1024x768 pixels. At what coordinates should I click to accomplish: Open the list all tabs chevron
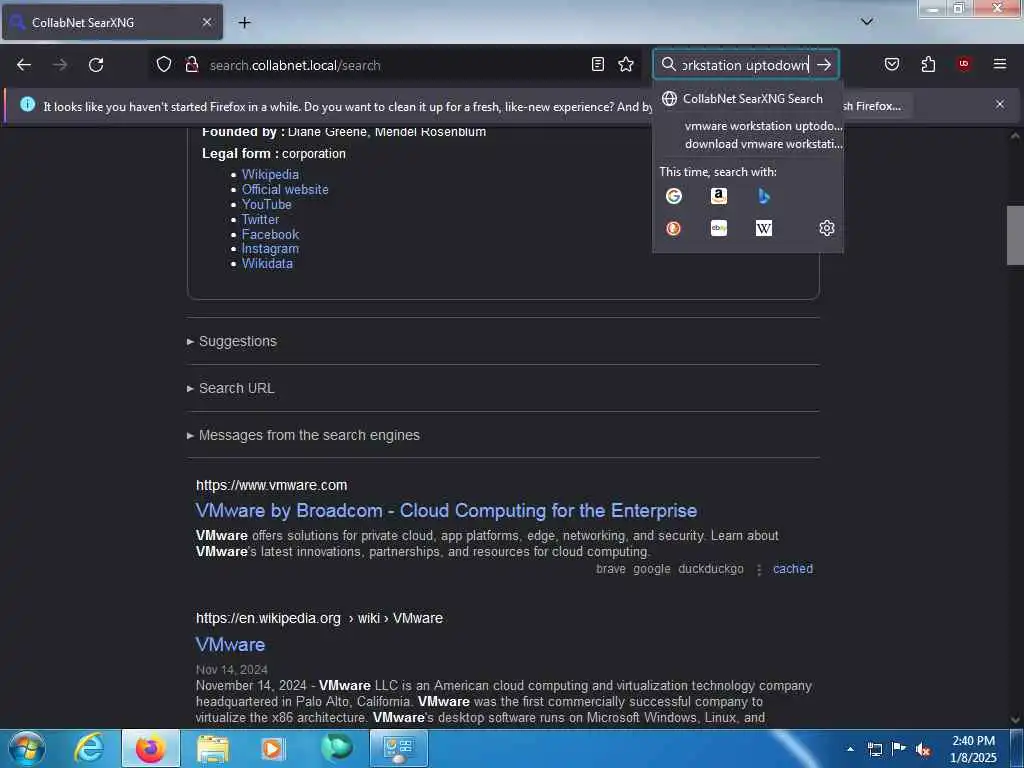coord(867,22)
